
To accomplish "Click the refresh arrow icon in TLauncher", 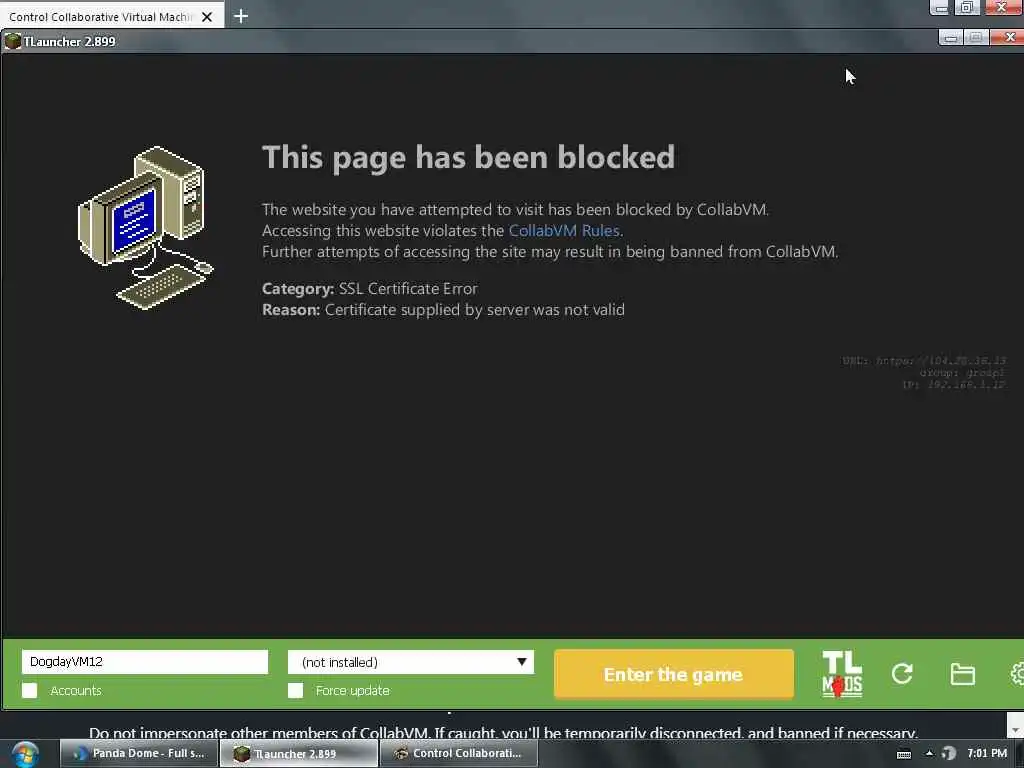I will pyautogui.click(x=902, y=673).
